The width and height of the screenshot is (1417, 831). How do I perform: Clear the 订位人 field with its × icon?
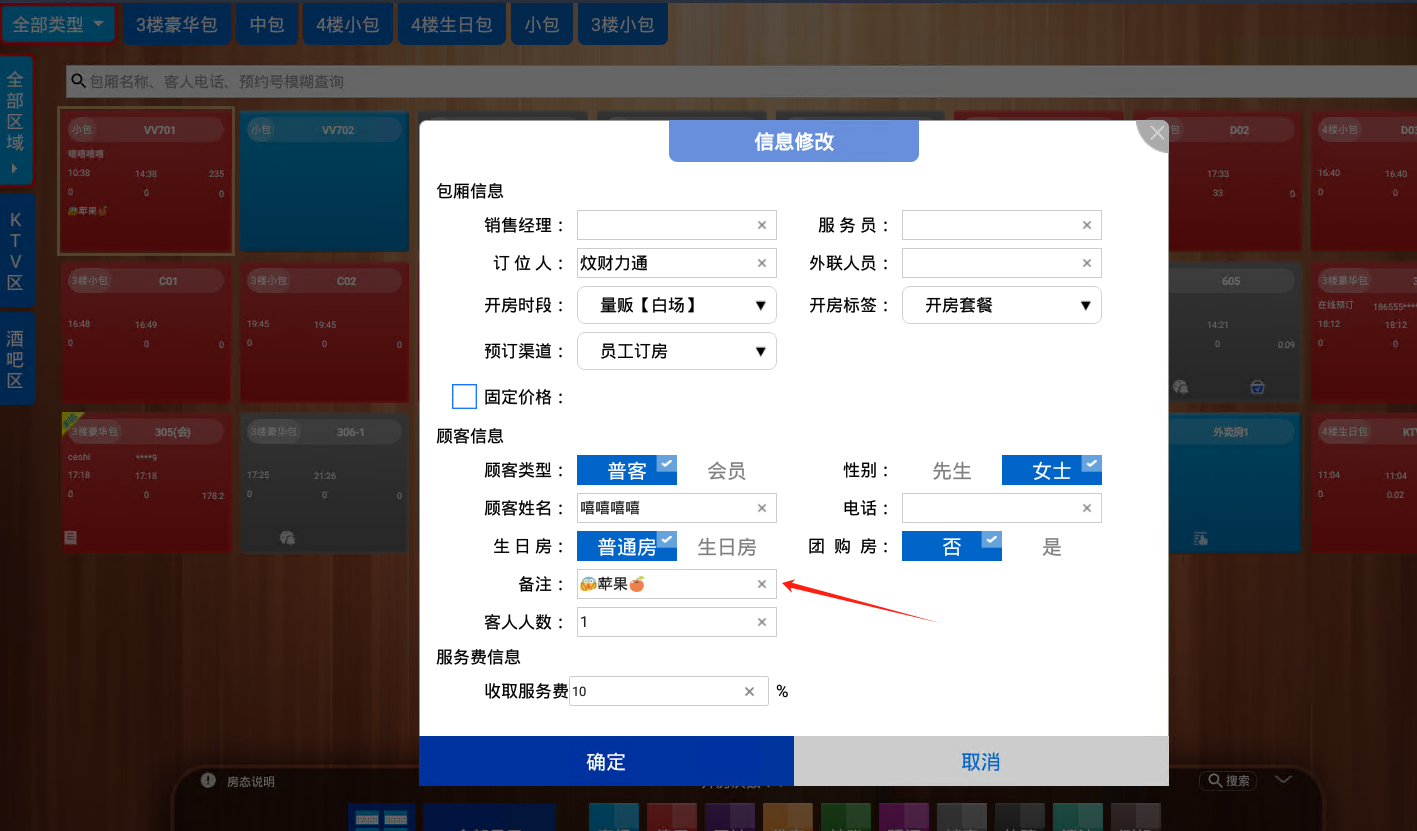pyautogui.click(x=761, y=263)
